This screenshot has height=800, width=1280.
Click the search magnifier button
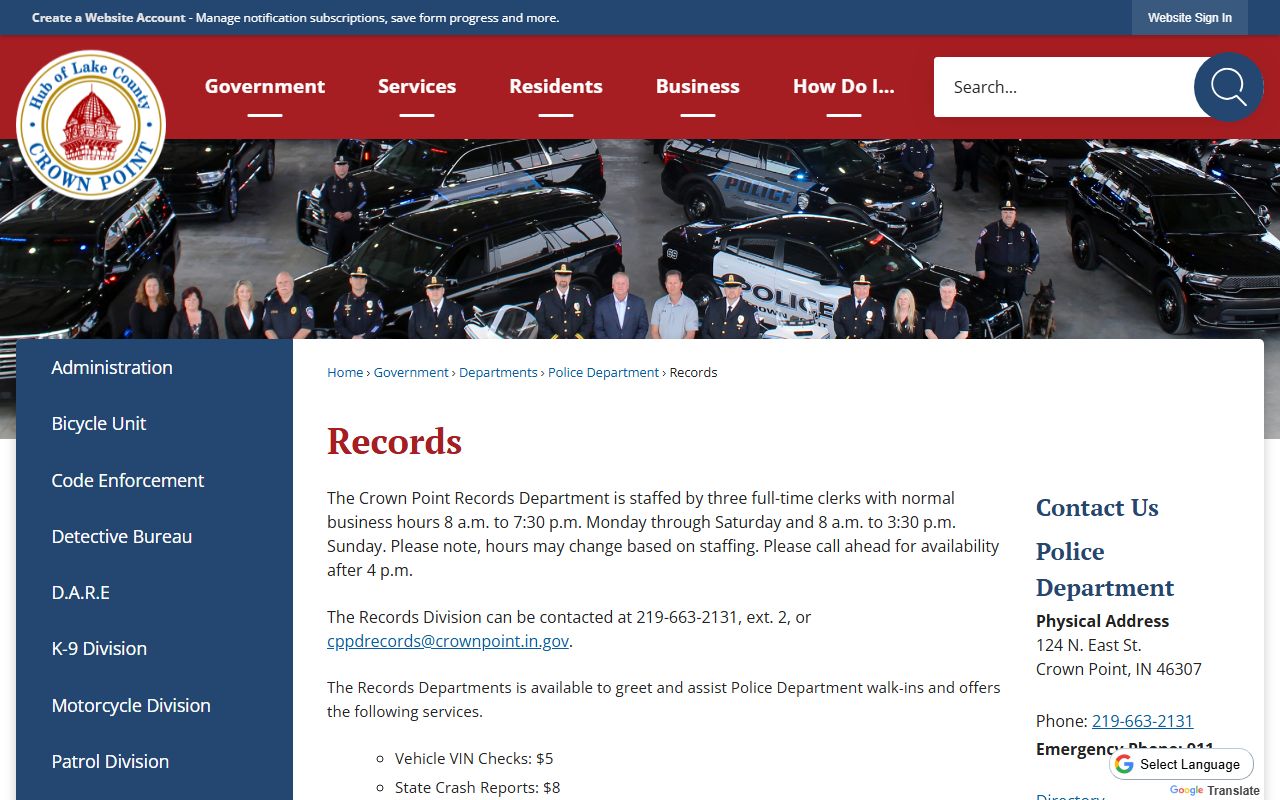click(1228, 87)
